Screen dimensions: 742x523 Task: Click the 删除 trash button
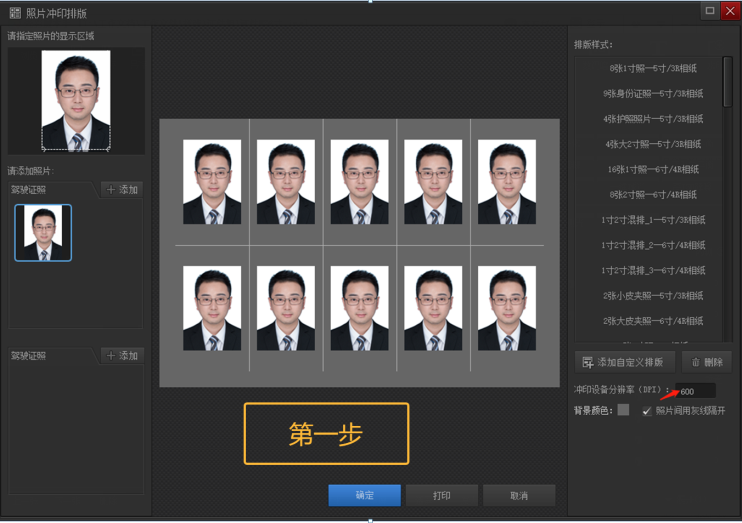707,362
